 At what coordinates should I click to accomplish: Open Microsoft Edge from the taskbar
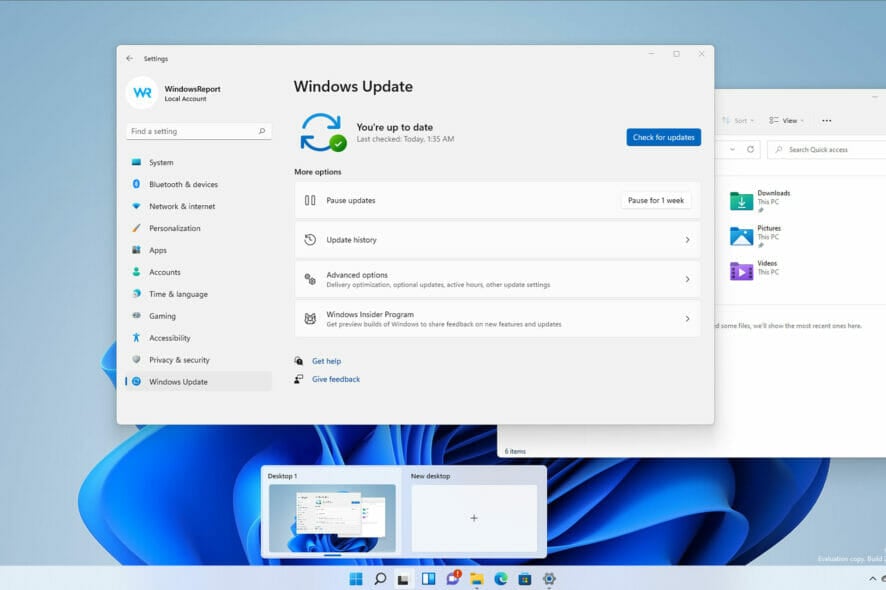tap(501, 578)
